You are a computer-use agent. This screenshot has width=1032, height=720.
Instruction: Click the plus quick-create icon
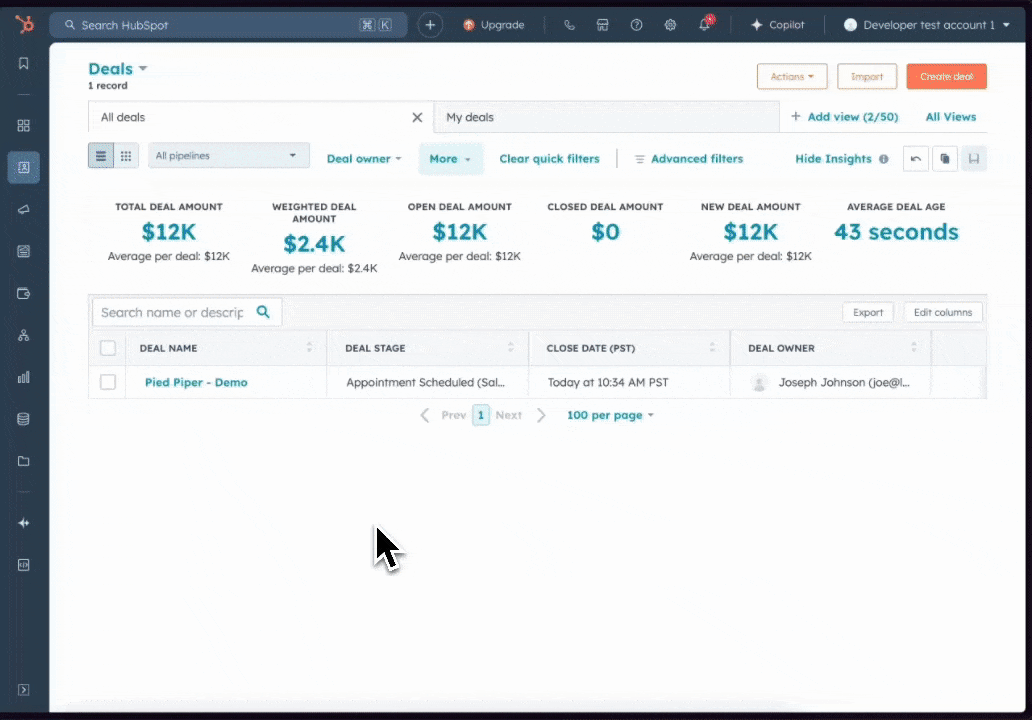coord(430,25)
